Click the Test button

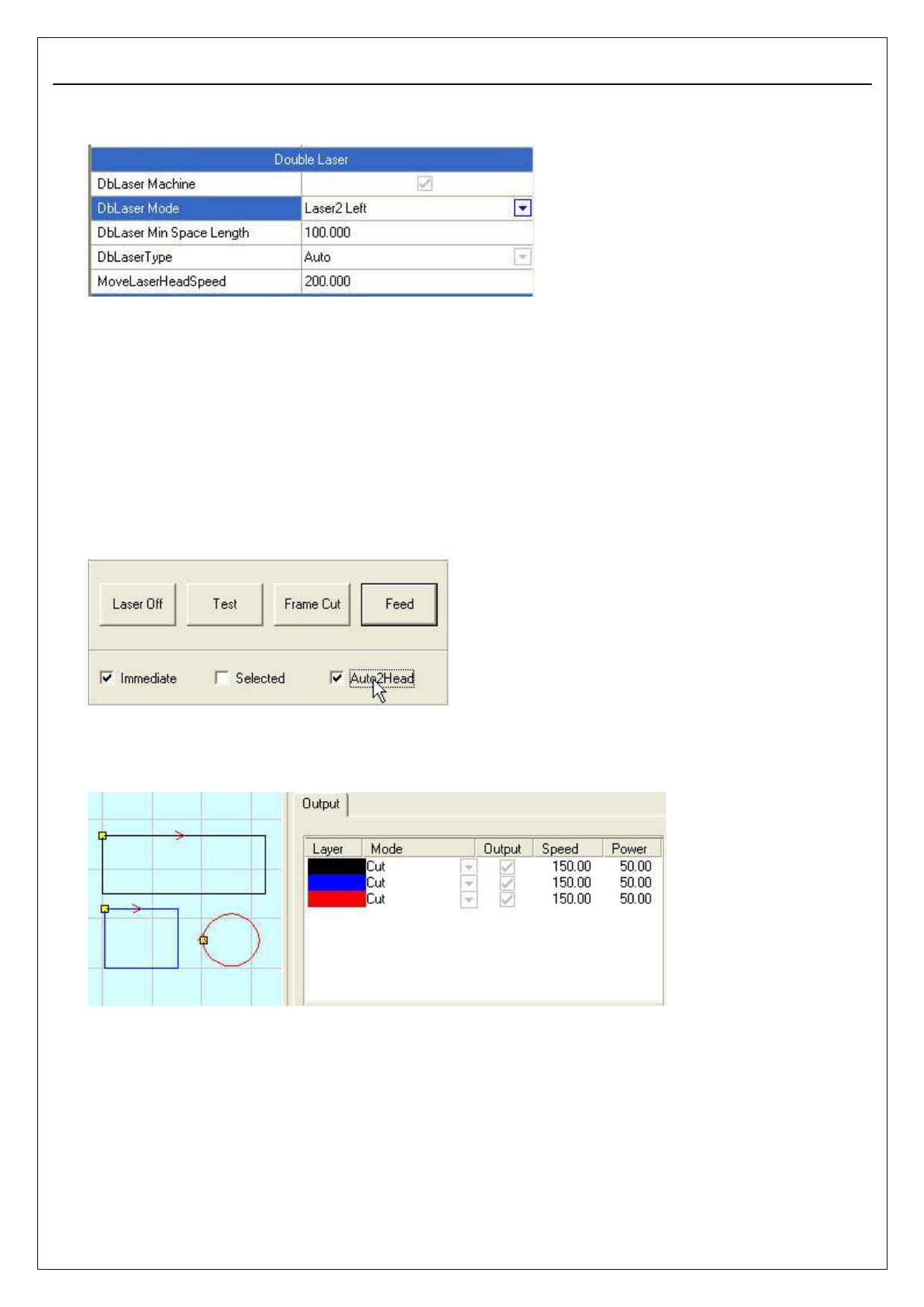pyautogui.click(x=224, y=604)
